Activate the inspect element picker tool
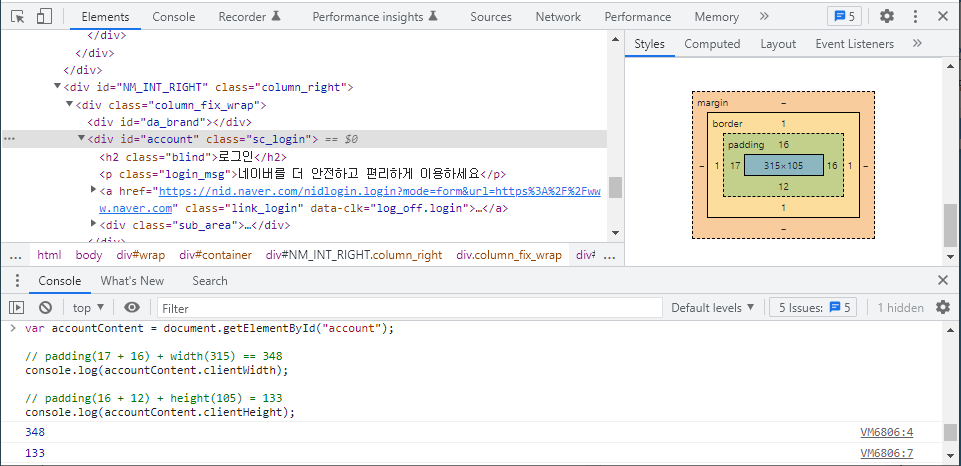 (18, 17)
